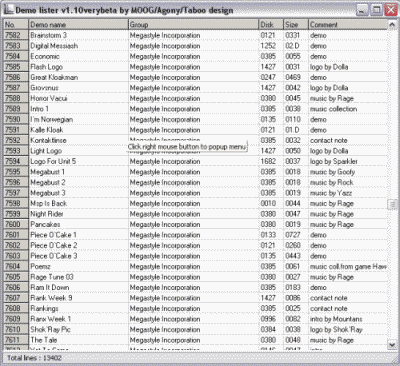Click 'music coll.from game Haw' comment
Image resolution: width=400 pixels, height=366 pixels.
[348, 266]
